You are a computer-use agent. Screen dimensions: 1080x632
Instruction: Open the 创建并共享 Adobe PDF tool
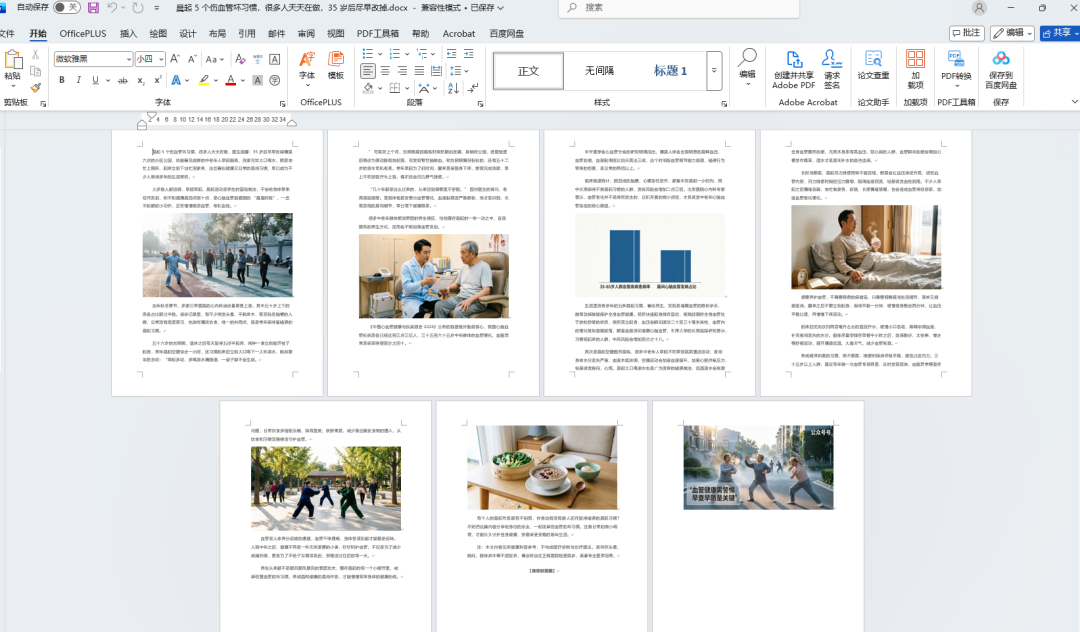click(x=793, y=70)
